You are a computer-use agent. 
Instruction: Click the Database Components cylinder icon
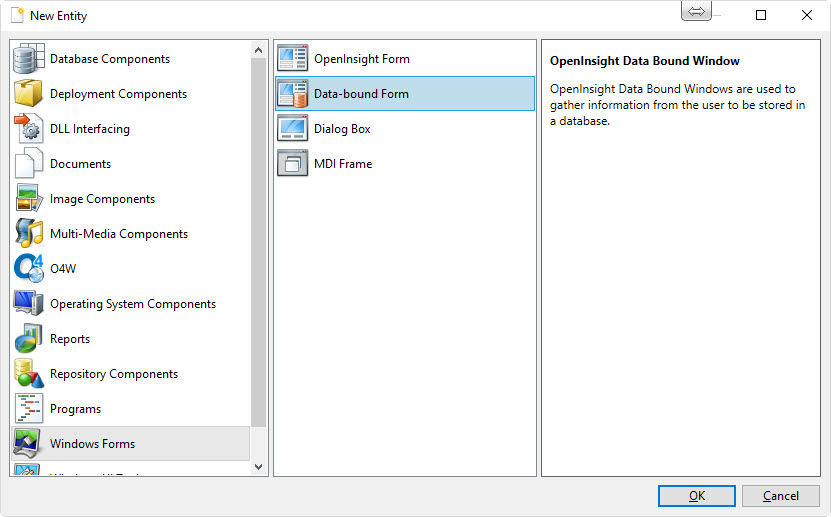(29, 59)
